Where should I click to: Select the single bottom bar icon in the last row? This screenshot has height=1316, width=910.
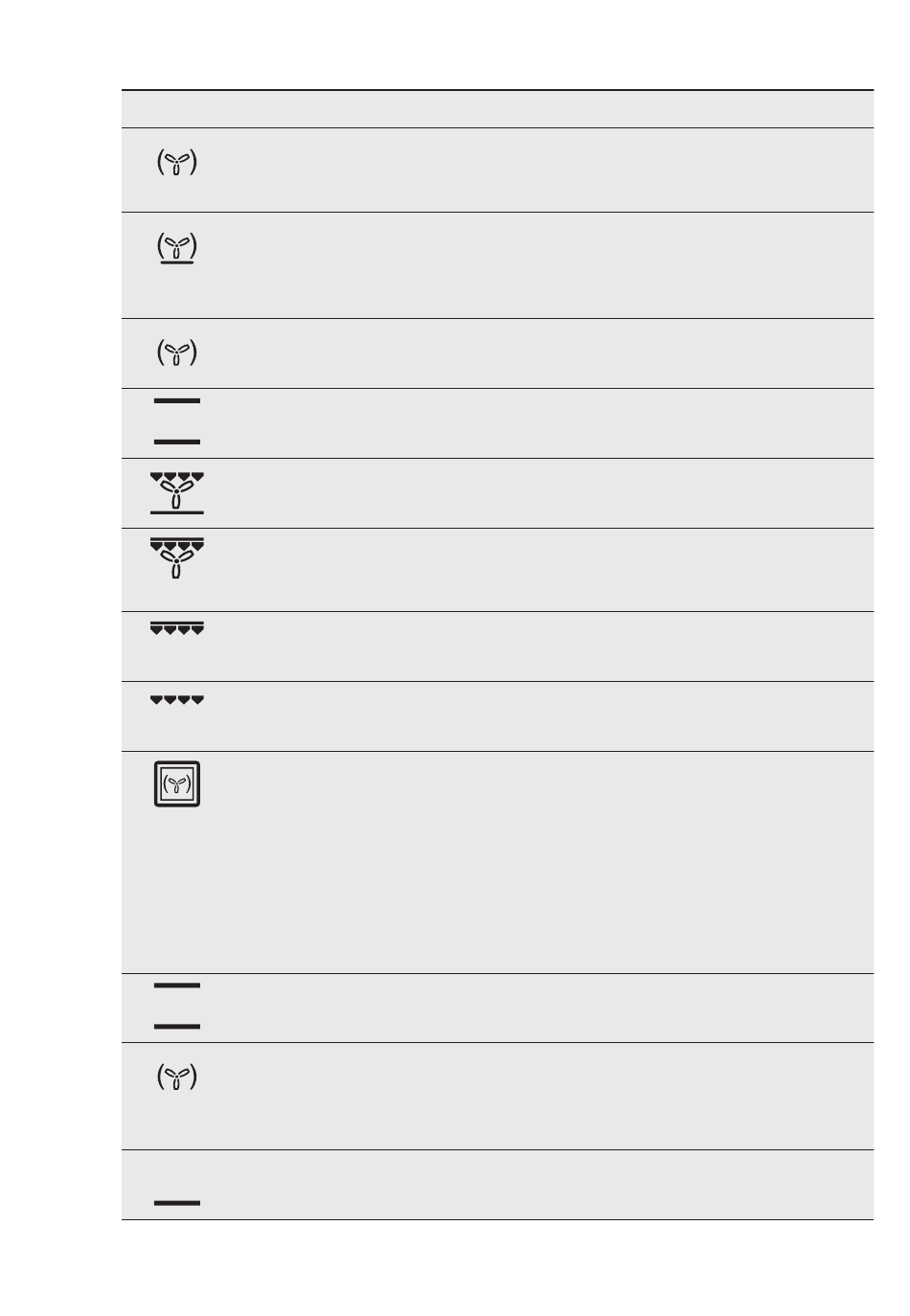click(177, 1202)
